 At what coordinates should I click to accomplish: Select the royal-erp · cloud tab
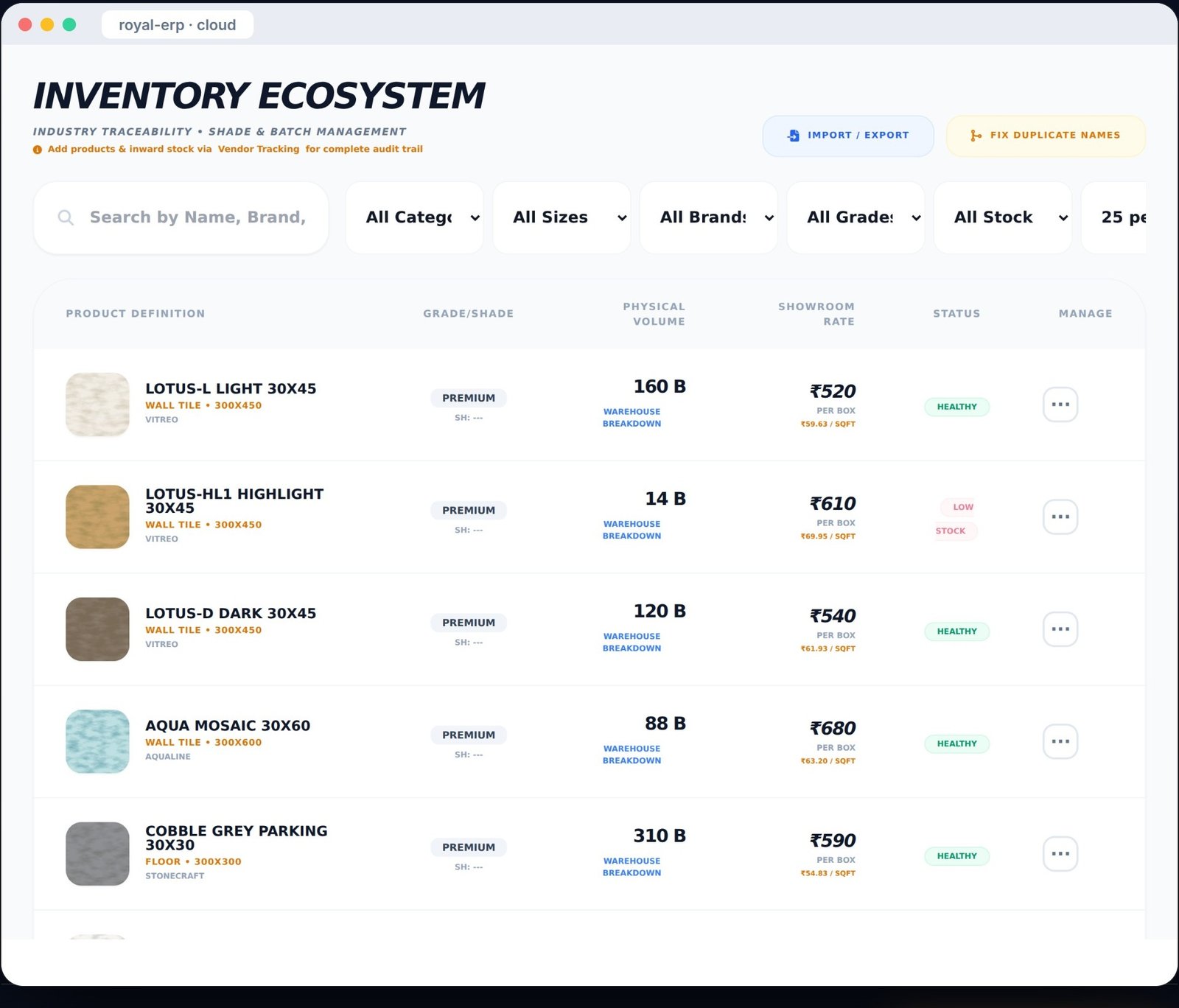[178, 25]
